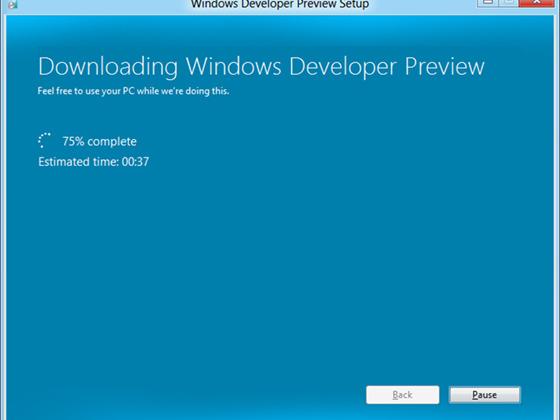Click the spinning dotted progress indicator
560x420 pixels.
(45, 140)
